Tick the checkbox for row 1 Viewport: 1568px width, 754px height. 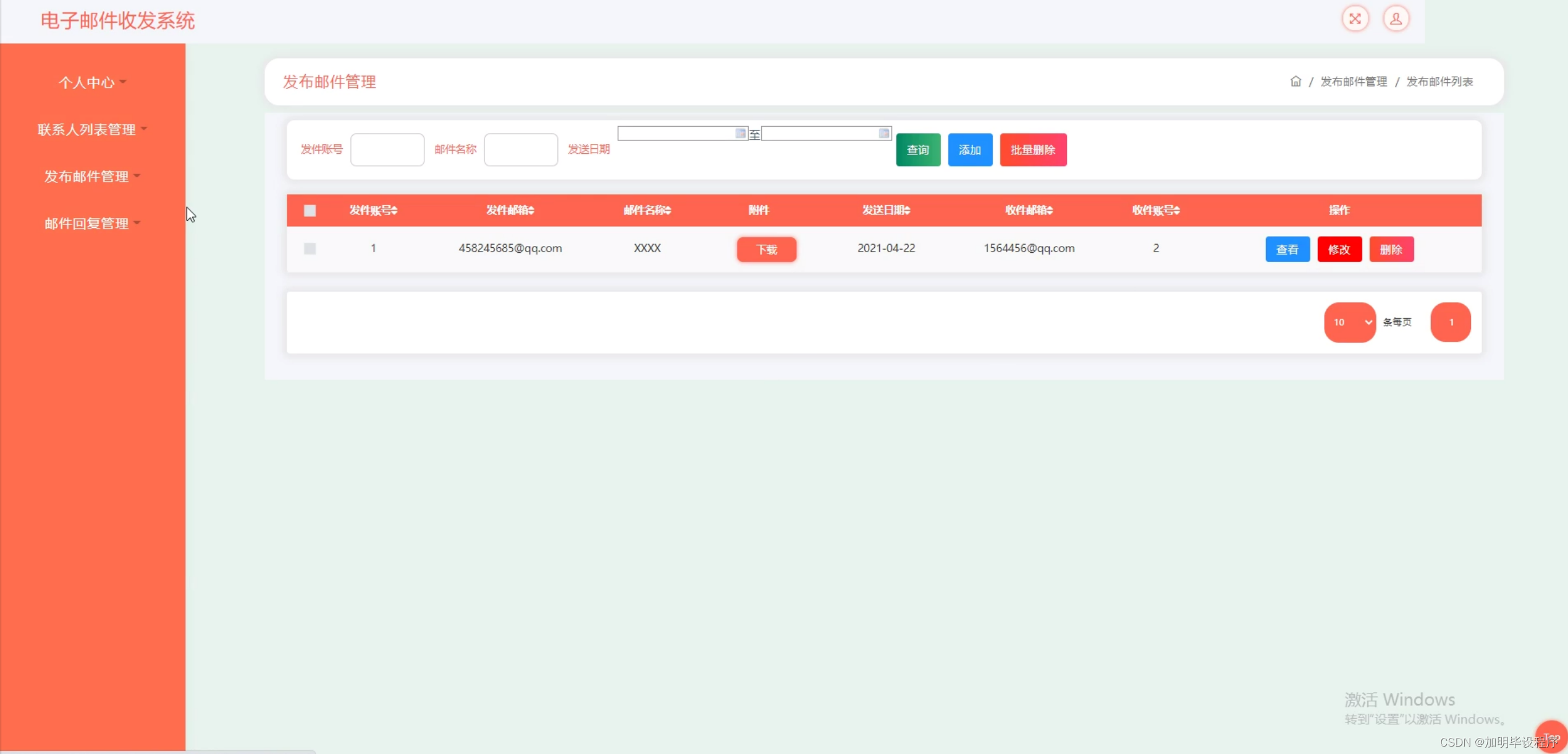[x=310, y=248]
